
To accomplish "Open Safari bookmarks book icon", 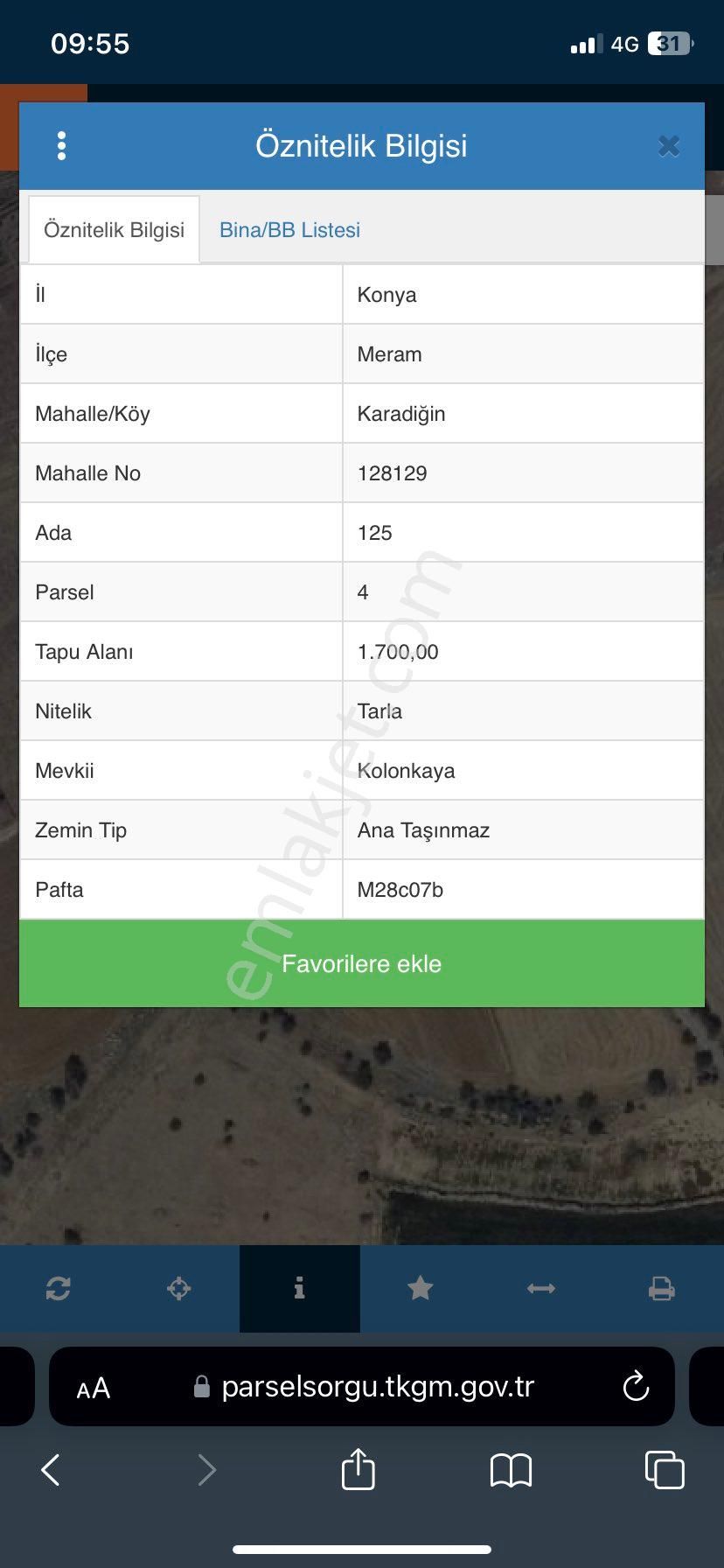I will (x=512, y=1470).
